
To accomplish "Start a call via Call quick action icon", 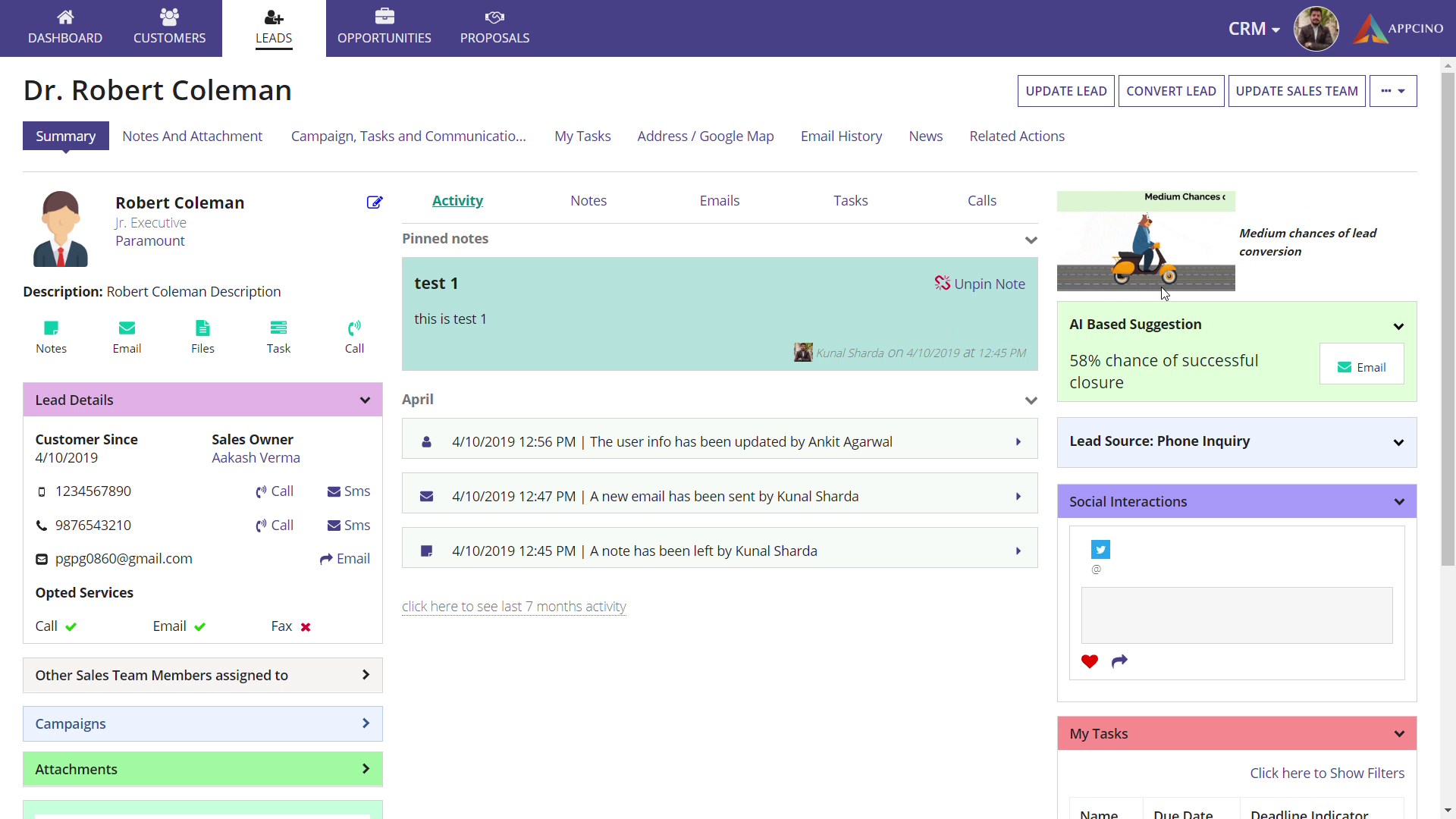I will coord(354,328).
